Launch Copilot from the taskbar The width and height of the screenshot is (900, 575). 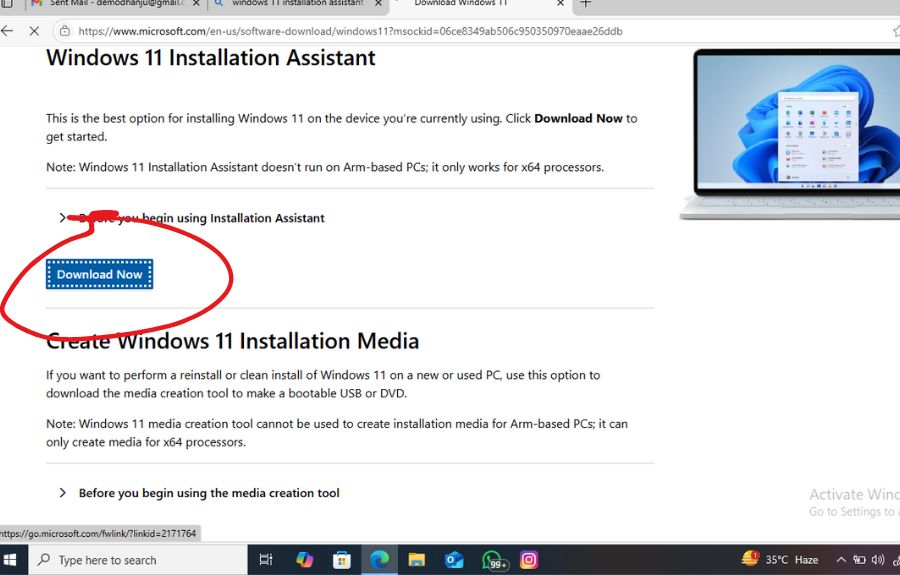304,560
